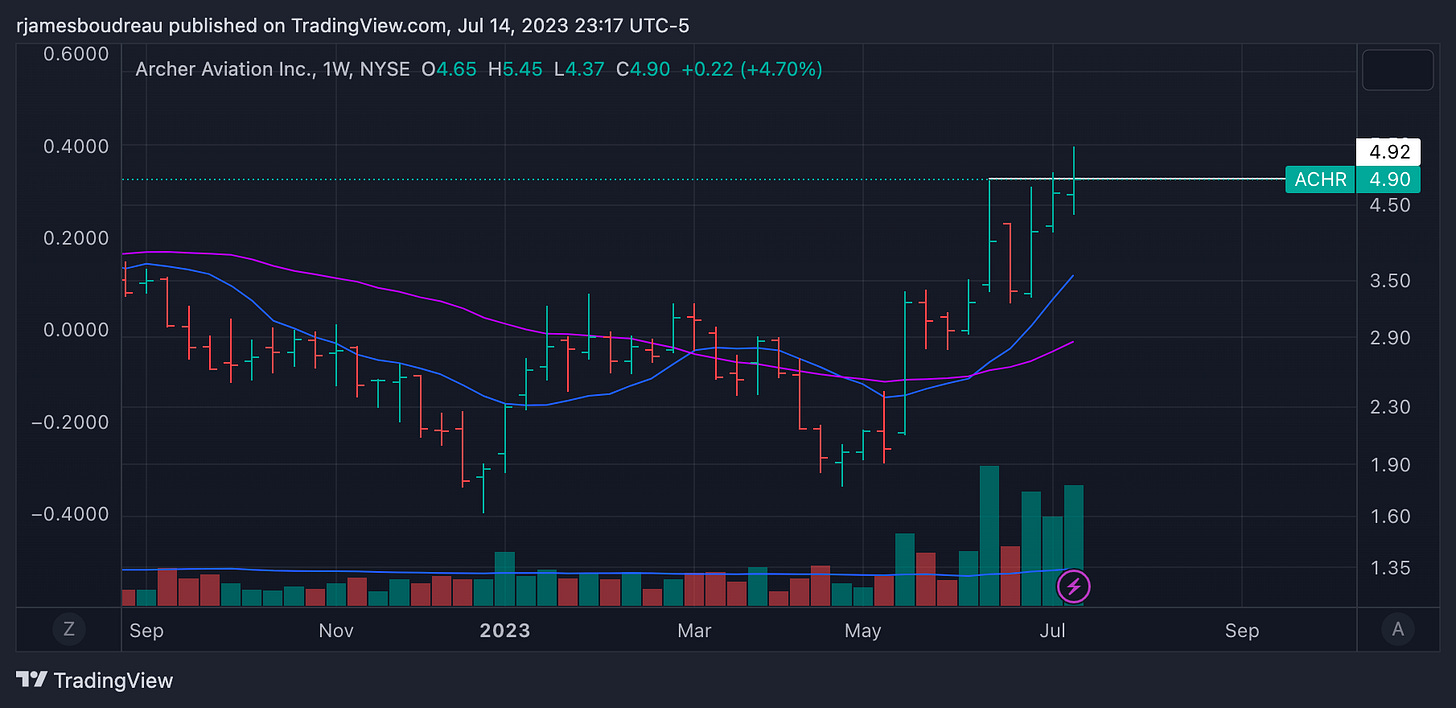Image resolution: width=1456 pixels, height=708 pixels.
Task: Click the −0.4000 left axis label
Action: (x=70, y=514)
